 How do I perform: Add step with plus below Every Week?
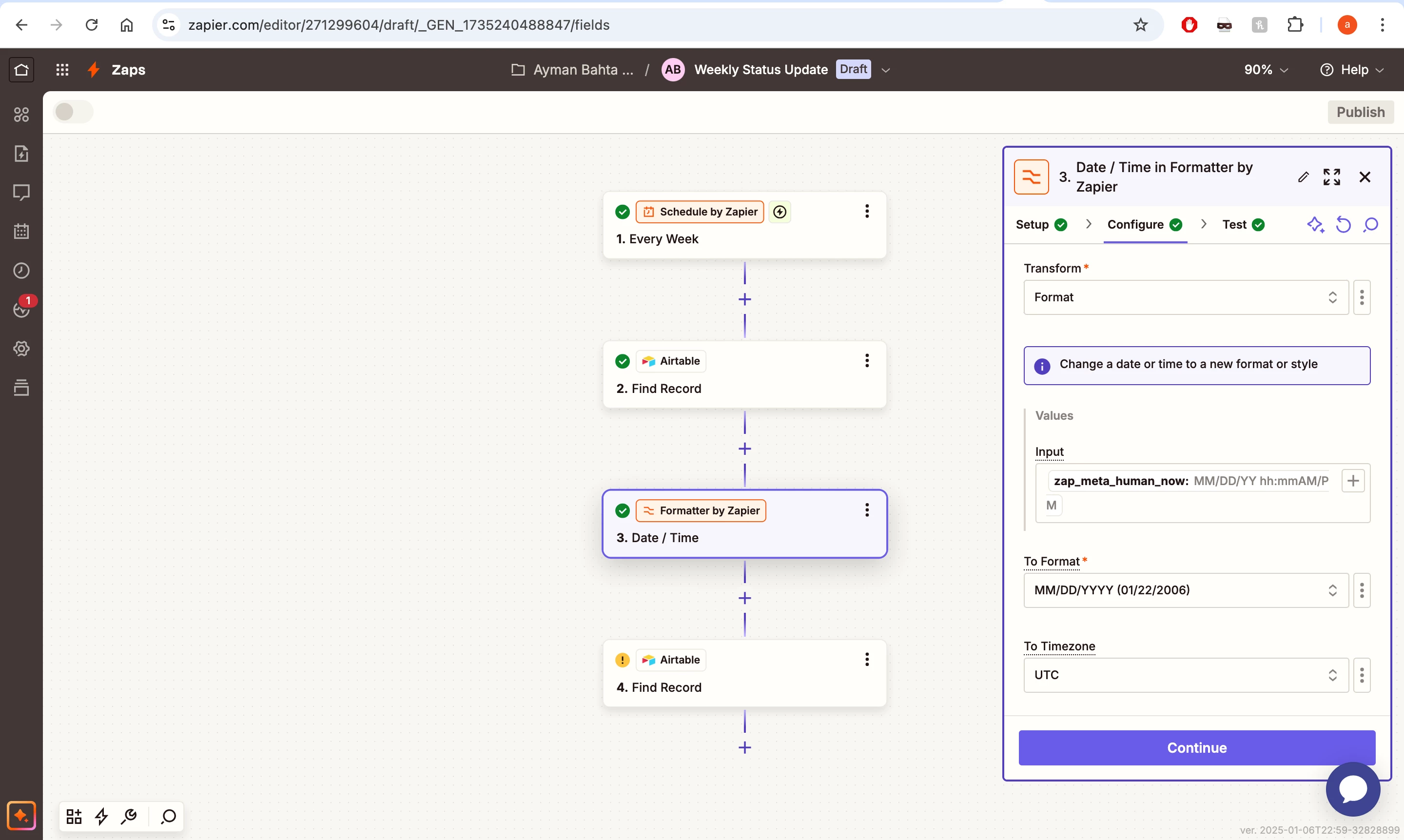(745, 299)
